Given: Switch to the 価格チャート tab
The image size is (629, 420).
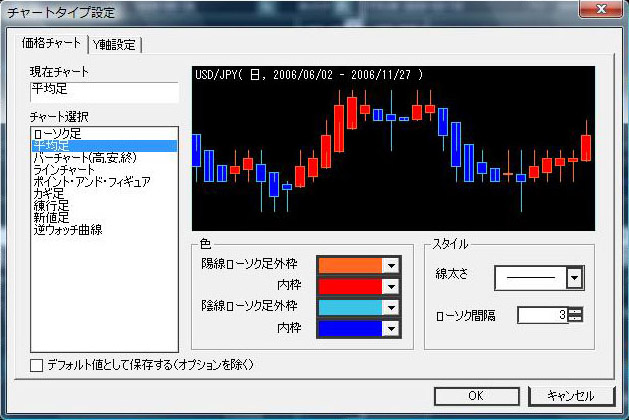Looking at the screenshot, I should pyautogui.click(x=51, y=43).
